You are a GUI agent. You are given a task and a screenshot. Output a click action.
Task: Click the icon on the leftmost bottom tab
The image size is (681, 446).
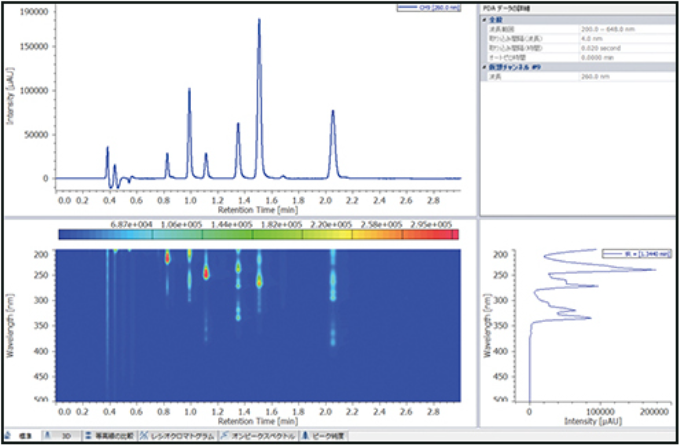[x=8, y=438]
